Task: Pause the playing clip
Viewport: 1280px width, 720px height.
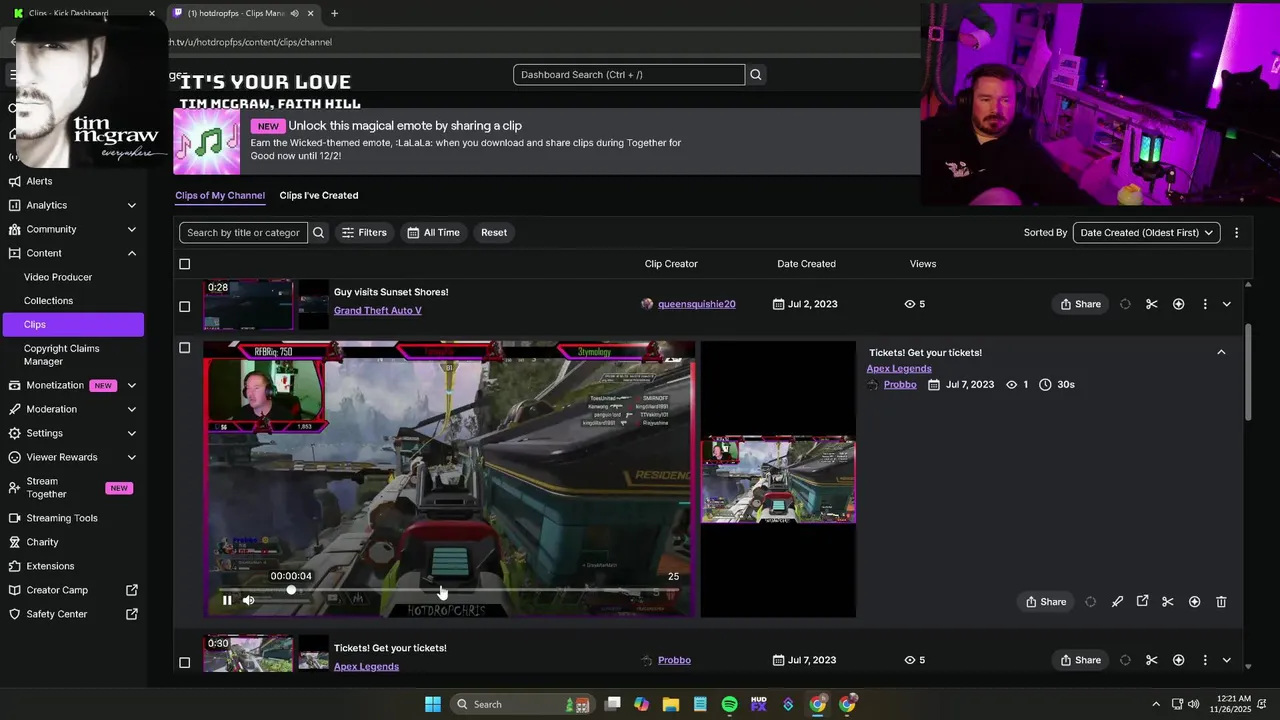Action: pyautogui.click(x=227, y=600)
